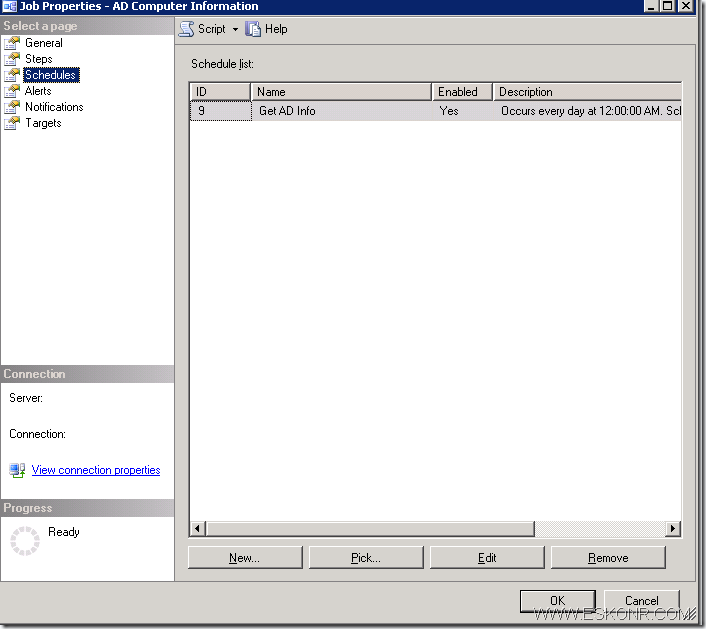Click the Targets page icon
This screenshot has height=629, width=706.
pyautogui.click(x=12, y=123)
